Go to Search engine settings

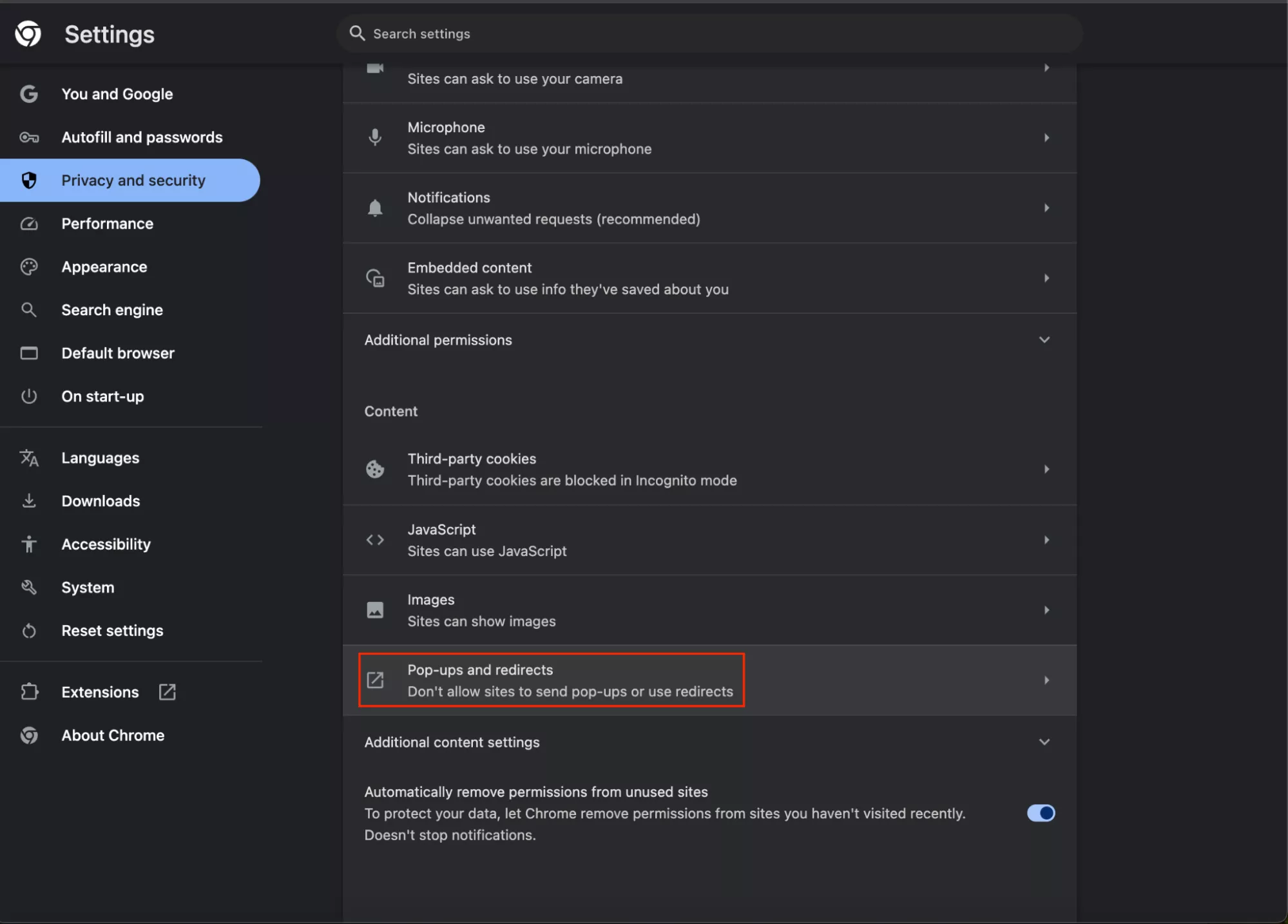[x=112, y=310]
